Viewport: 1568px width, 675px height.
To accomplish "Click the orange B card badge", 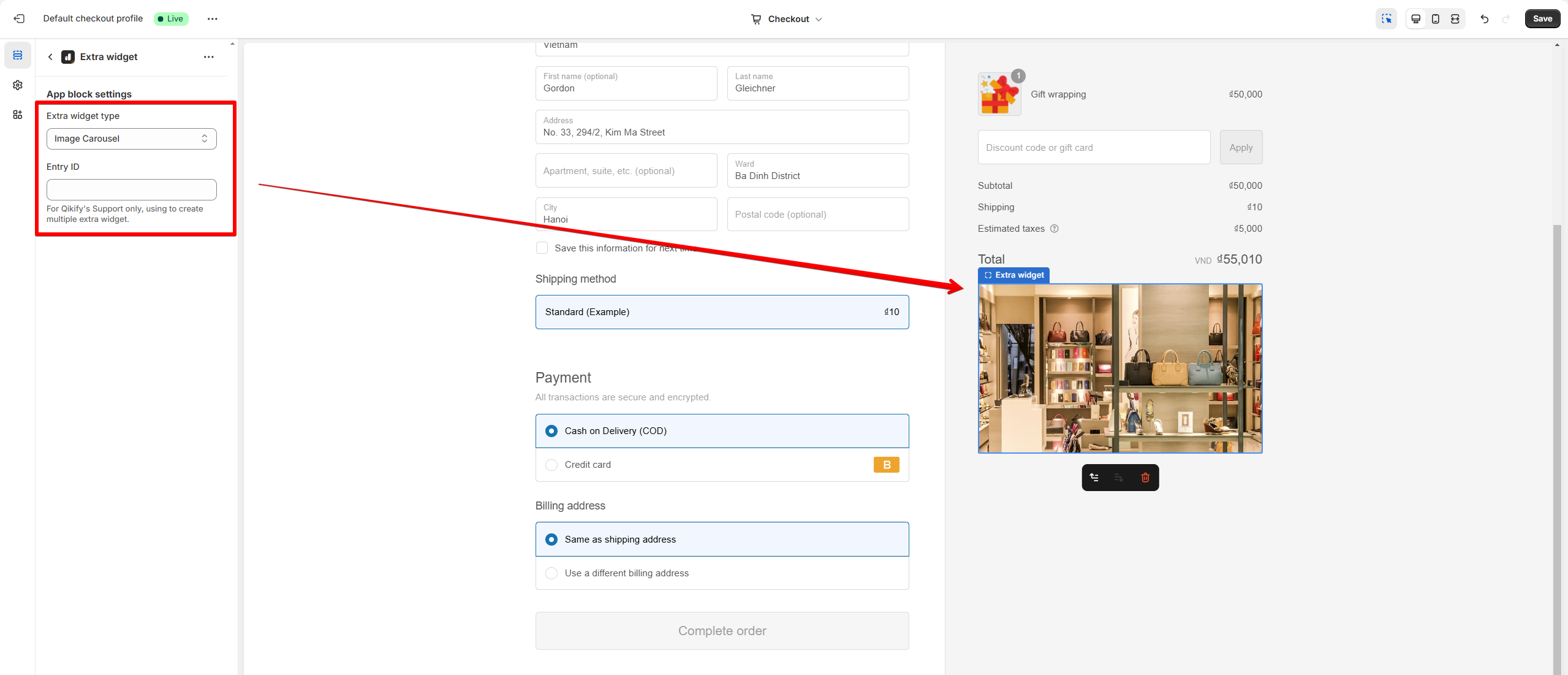I will [886, 465].
